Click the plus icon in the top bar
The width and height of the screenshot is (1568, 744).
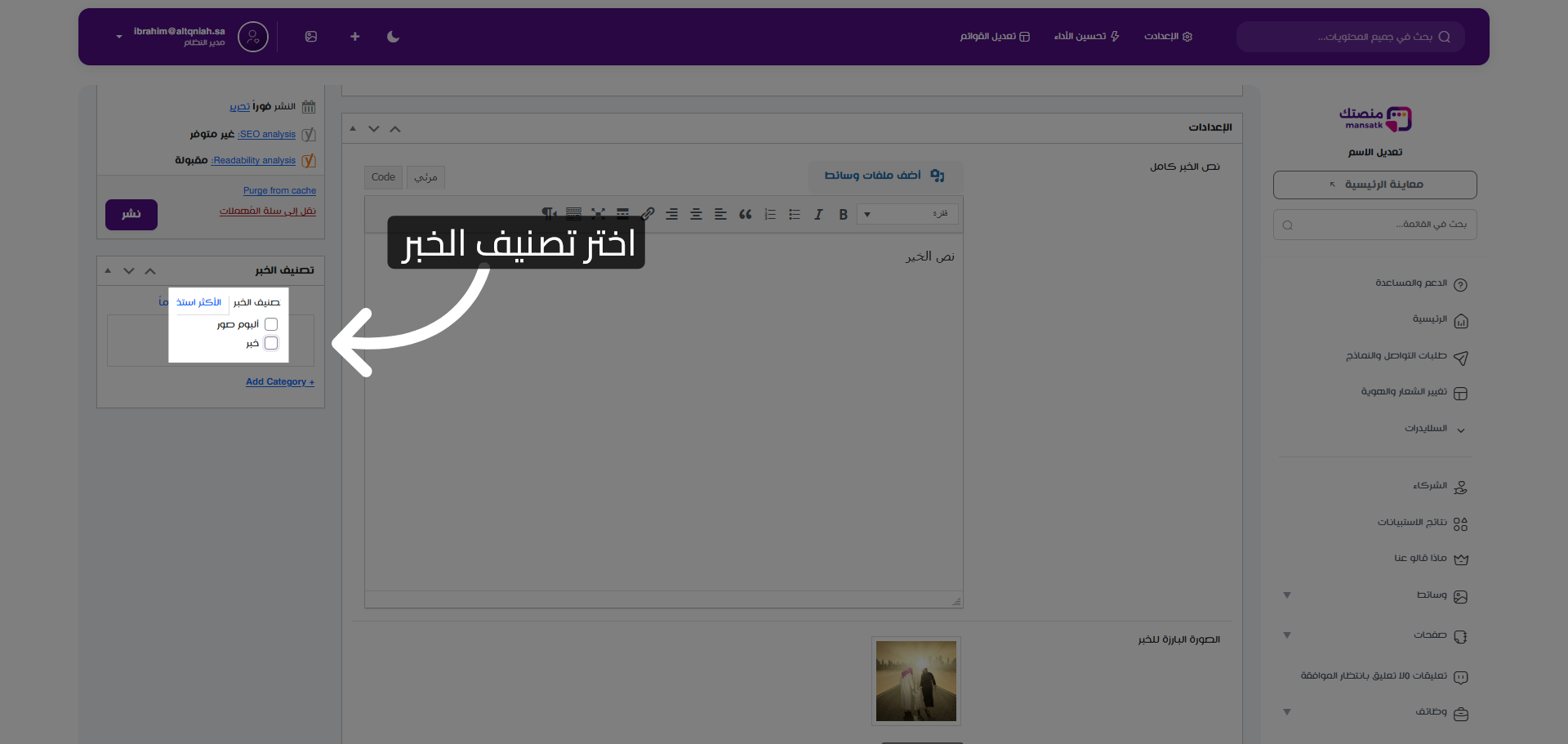point(354,37)
